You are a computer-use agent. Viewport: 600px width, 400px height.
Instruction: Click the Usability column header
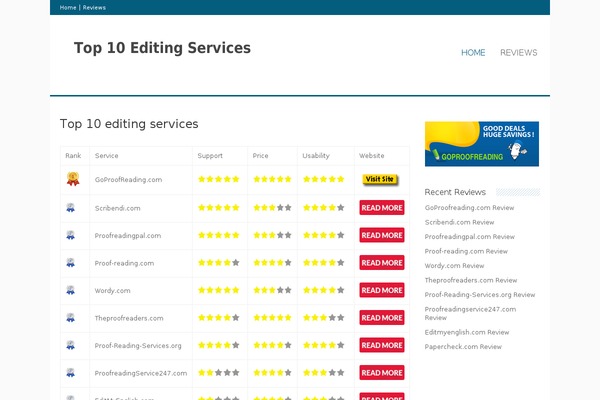(x=316, y=156)
